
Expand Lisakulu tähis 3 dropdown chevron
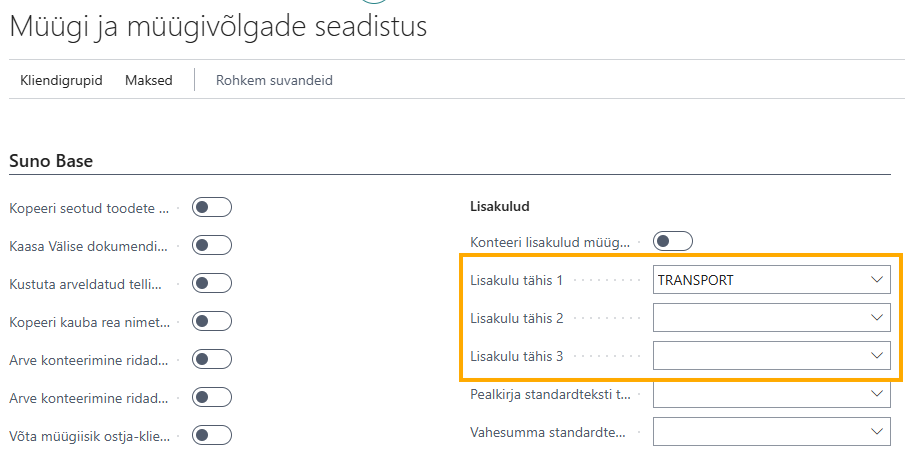tap(877, 356)
